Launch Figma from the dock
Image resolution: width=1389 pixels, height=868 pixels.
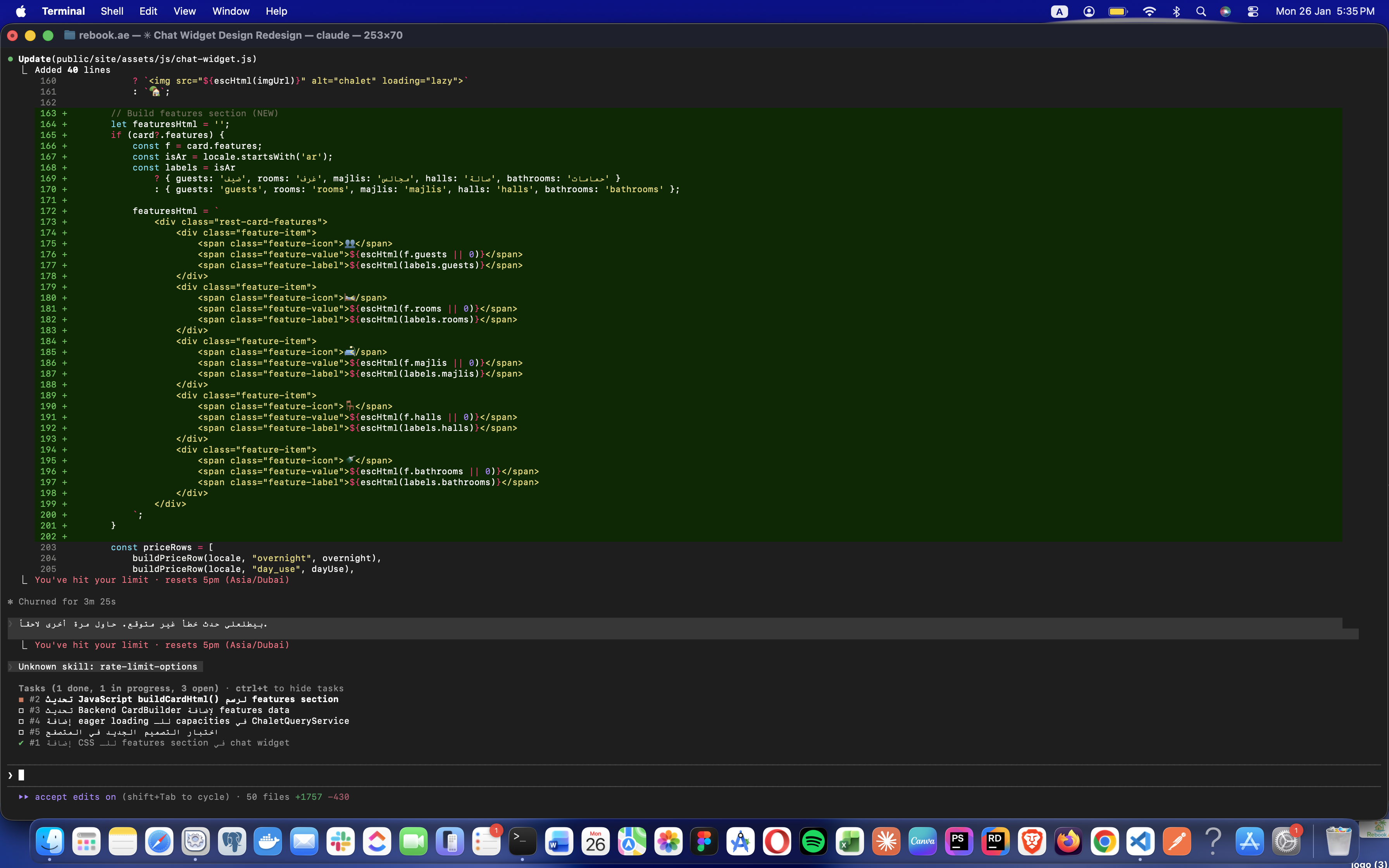(704, 842)
